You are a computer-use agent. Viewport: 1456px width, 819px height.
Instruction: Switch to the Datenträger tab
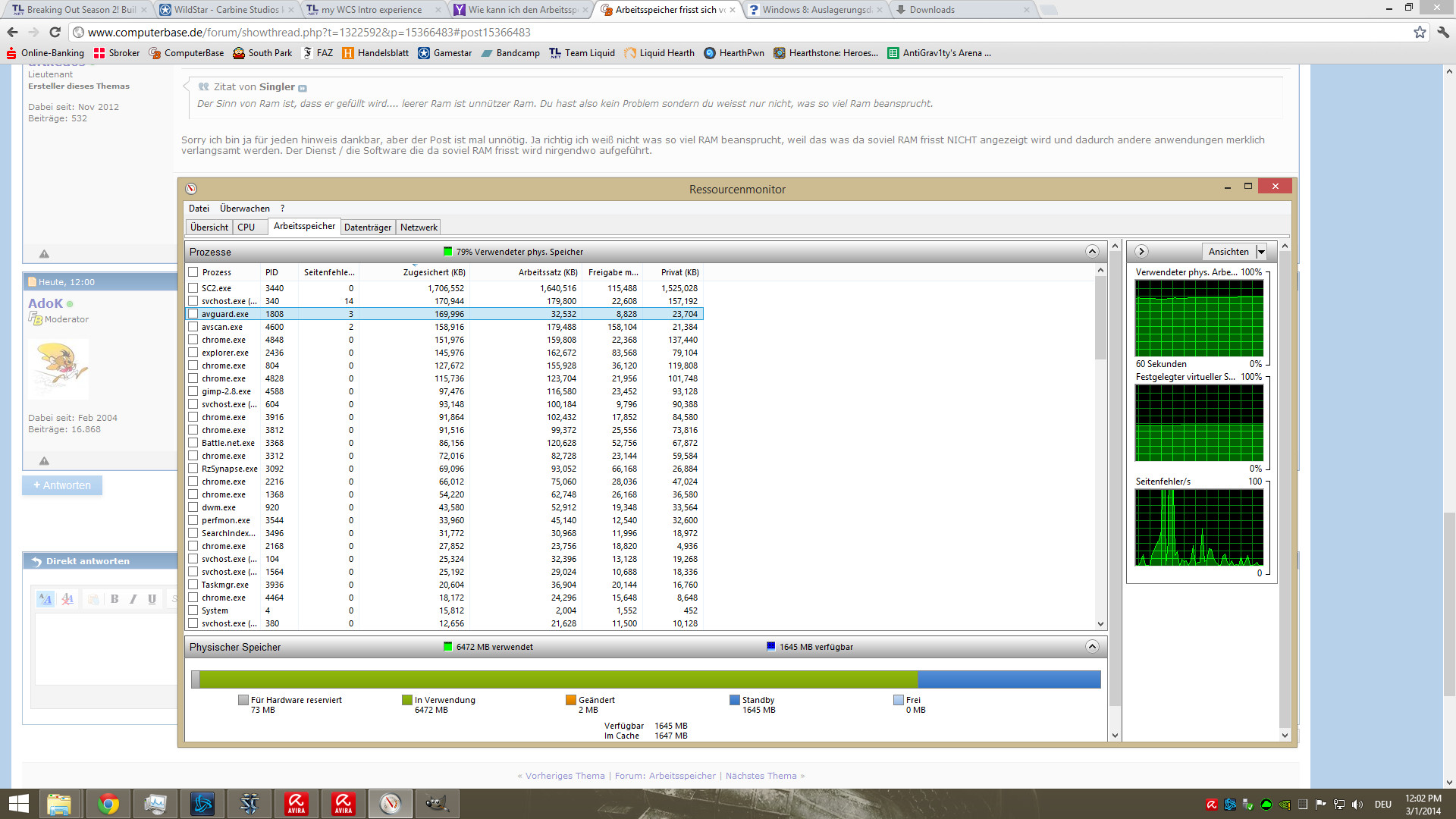[x=368, y=227]
